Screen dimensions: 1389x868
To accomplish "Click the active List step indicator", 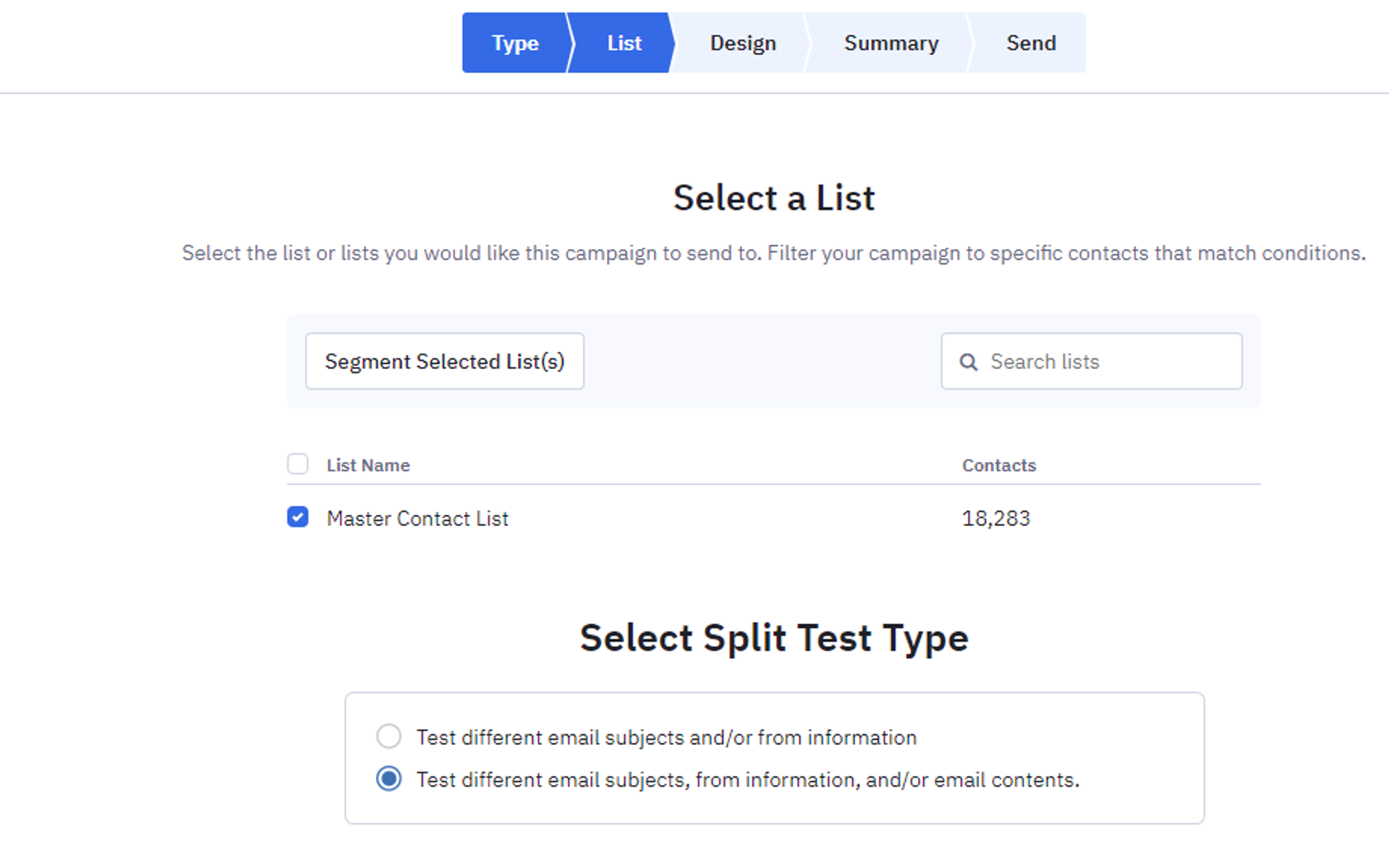I will [623, 43].
